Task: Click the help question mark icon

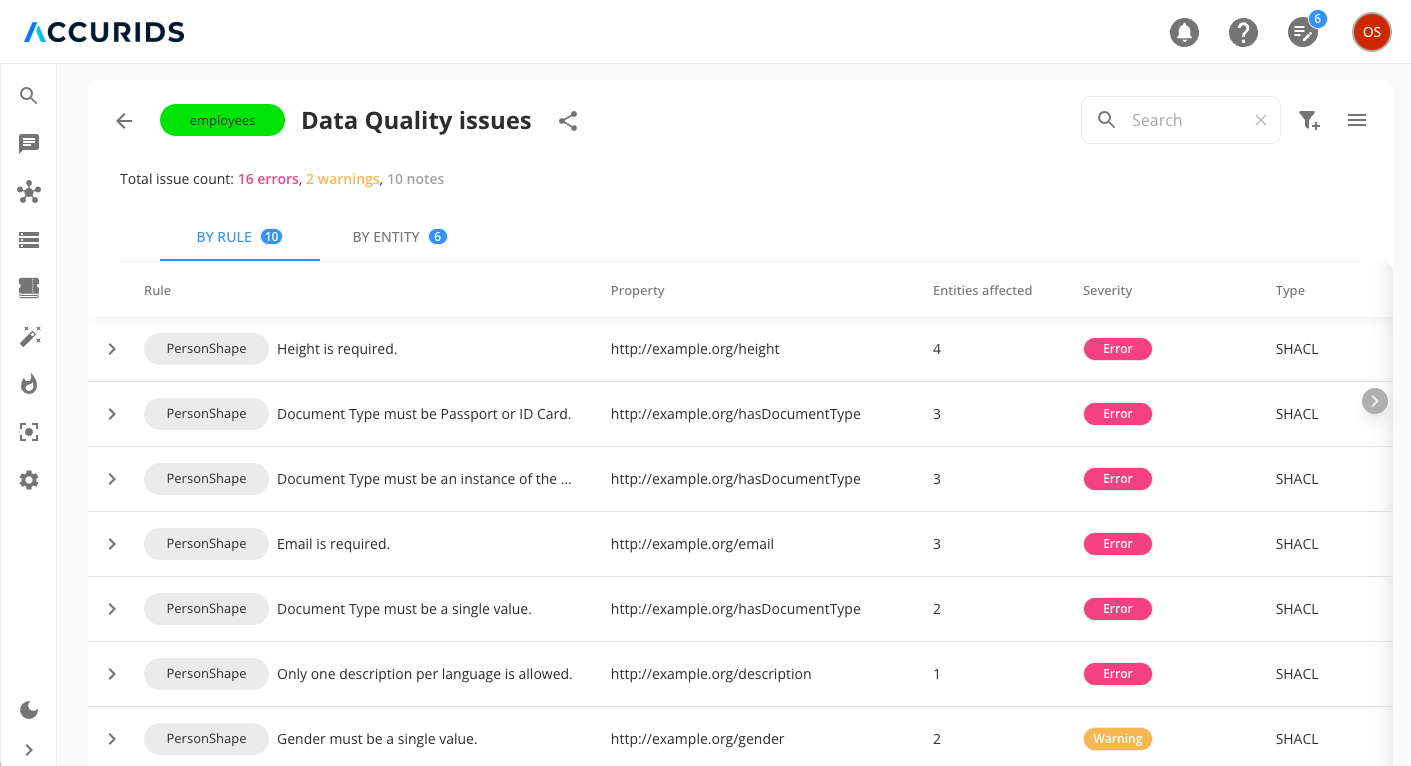Action: click(1243, 31)
